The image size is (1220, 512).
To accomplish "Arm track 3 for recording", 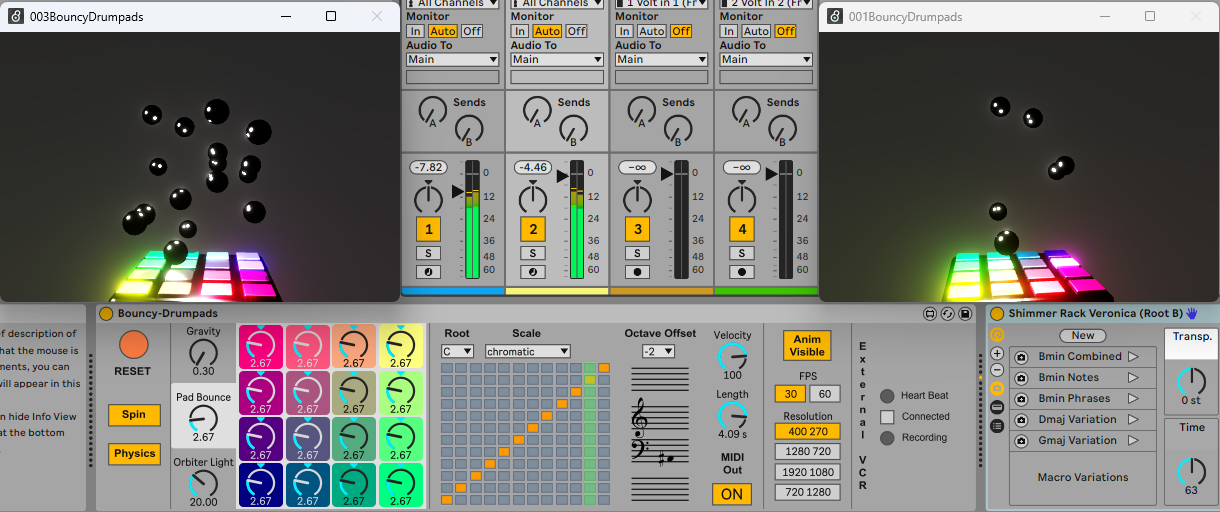I will coord(637,271).
